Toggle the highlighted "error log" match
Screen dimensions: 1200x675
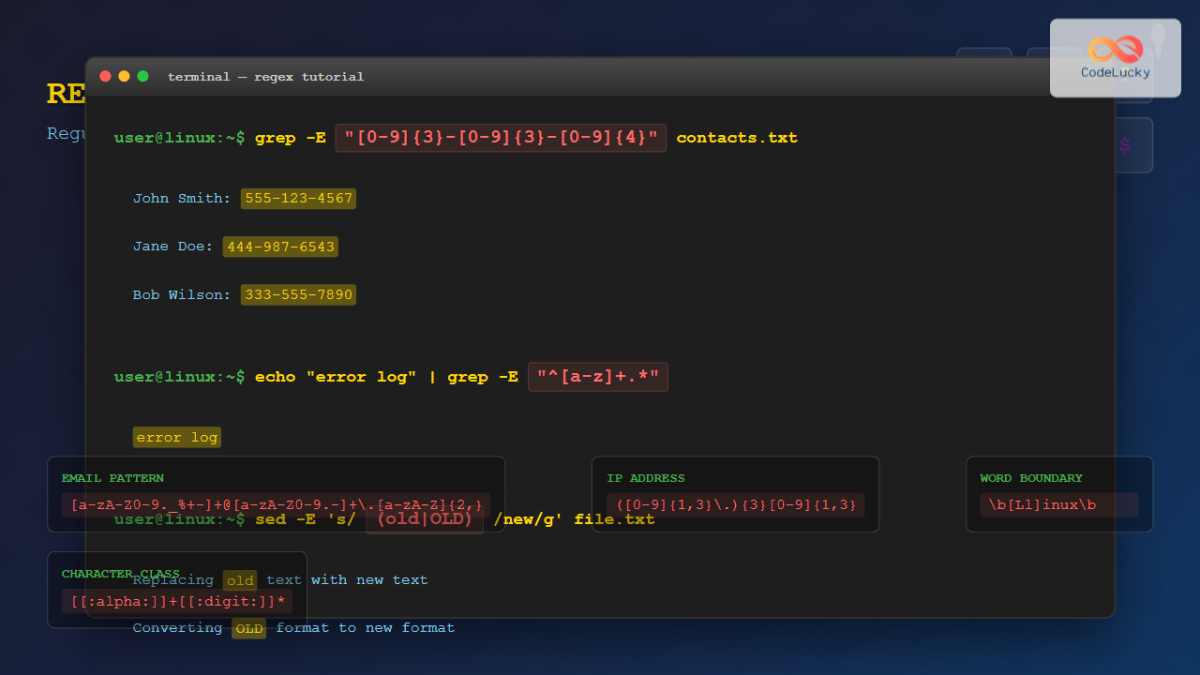pos(177,437)
